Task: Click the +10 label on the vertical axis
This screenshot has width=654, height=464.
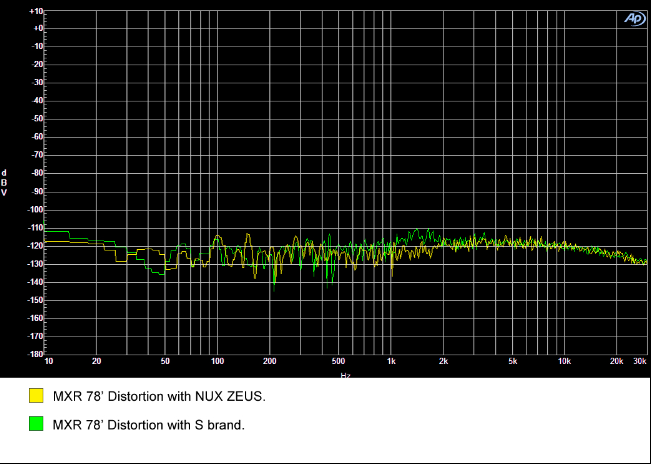Action: coord(37,11)
